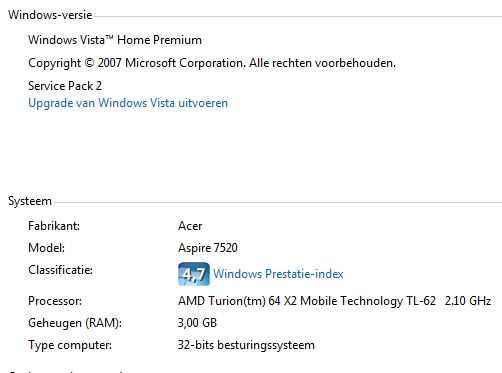Select the AMD Turion 64 X2 processor name
The image size is (502, 373).
coord(307,301)
